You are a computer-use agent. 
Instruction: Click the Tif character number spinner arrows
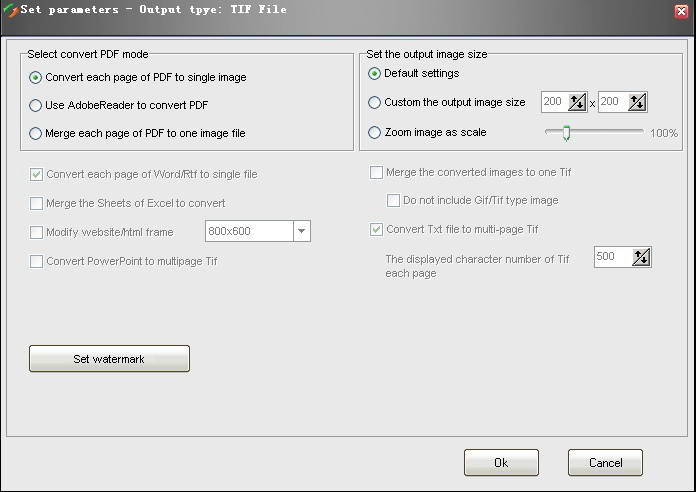click(x=642, y=257)
